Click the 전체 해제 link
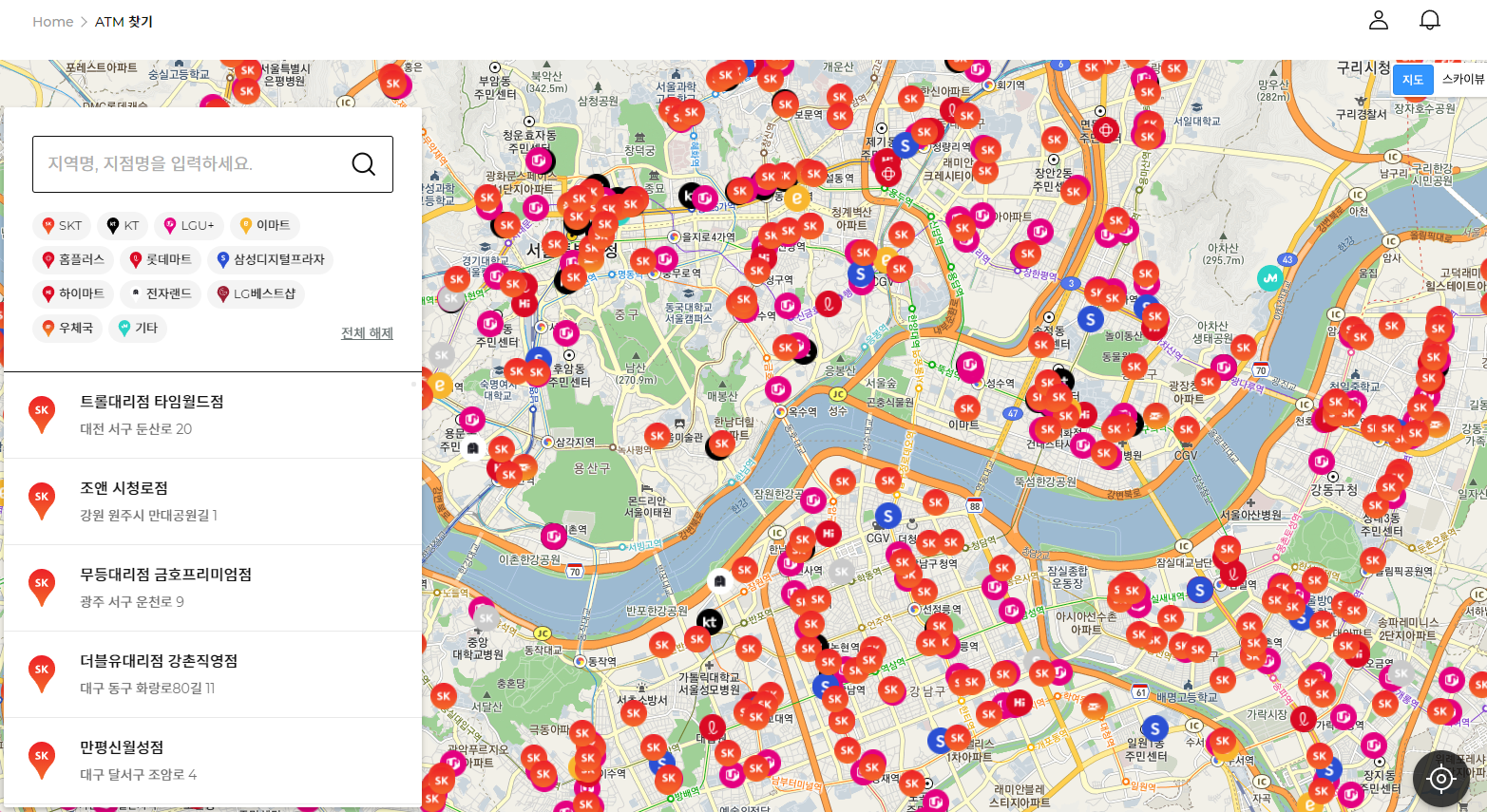The height and width of the screenshot is (812, 1487). click(x=367, y=333)
